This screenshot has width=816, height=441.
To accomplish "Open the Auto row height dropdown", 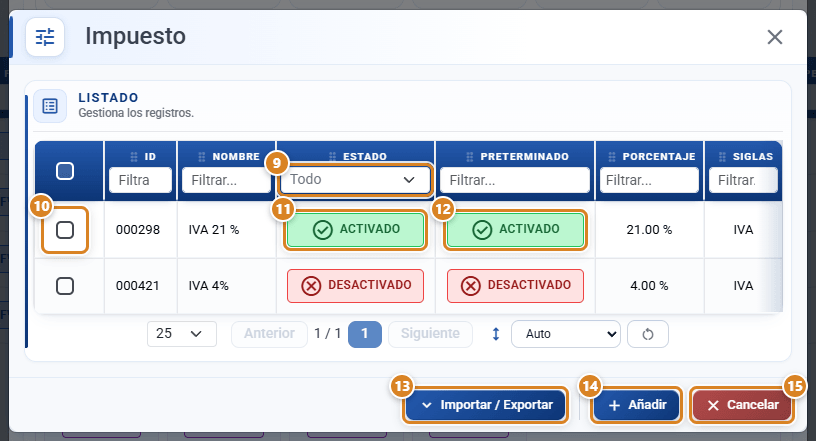I will (x=566, y=334).
